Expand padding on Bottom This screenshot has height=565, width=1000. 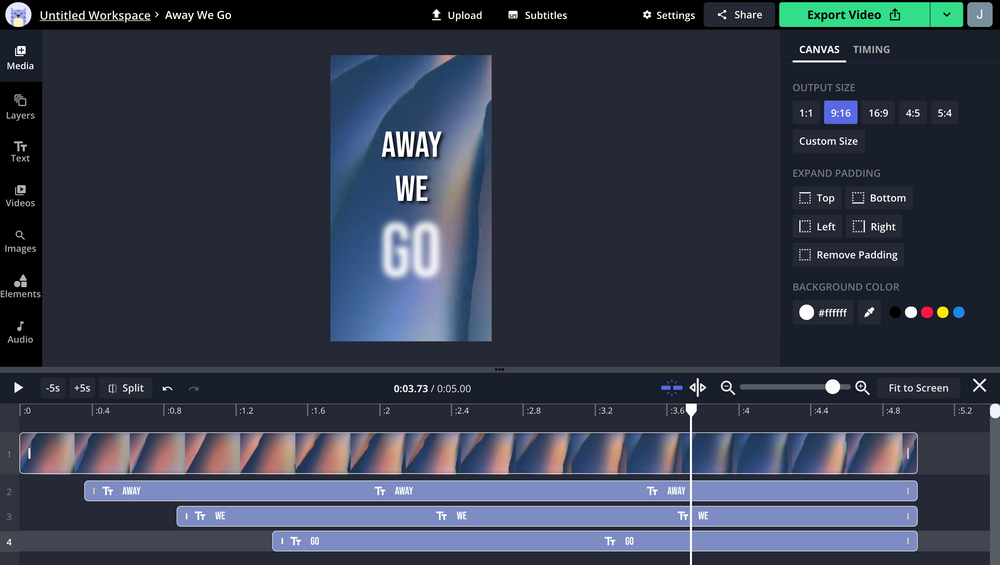click(879, 198)
